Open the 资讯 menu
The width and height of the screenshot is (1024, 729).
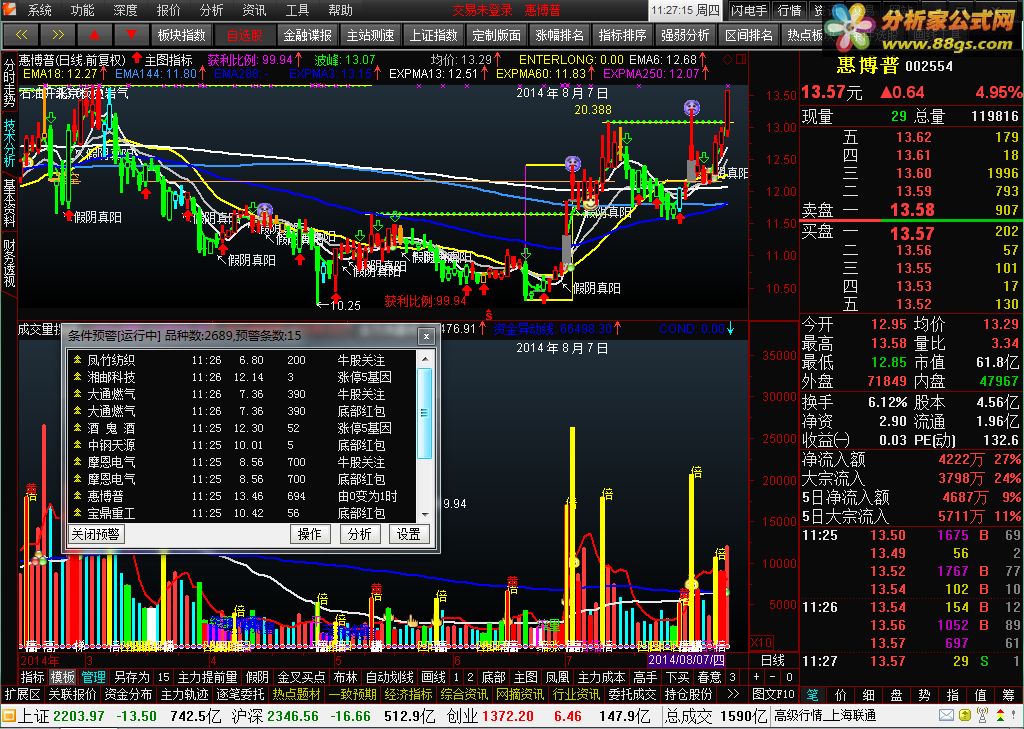[254, 10]
